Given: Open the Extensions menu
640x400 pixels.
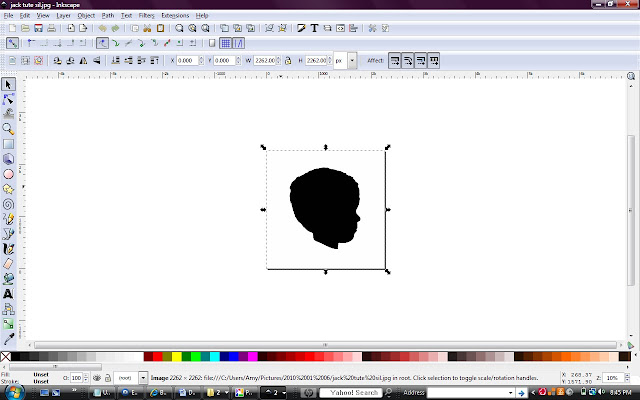Looking at the screenshot, I should (175, 16).
